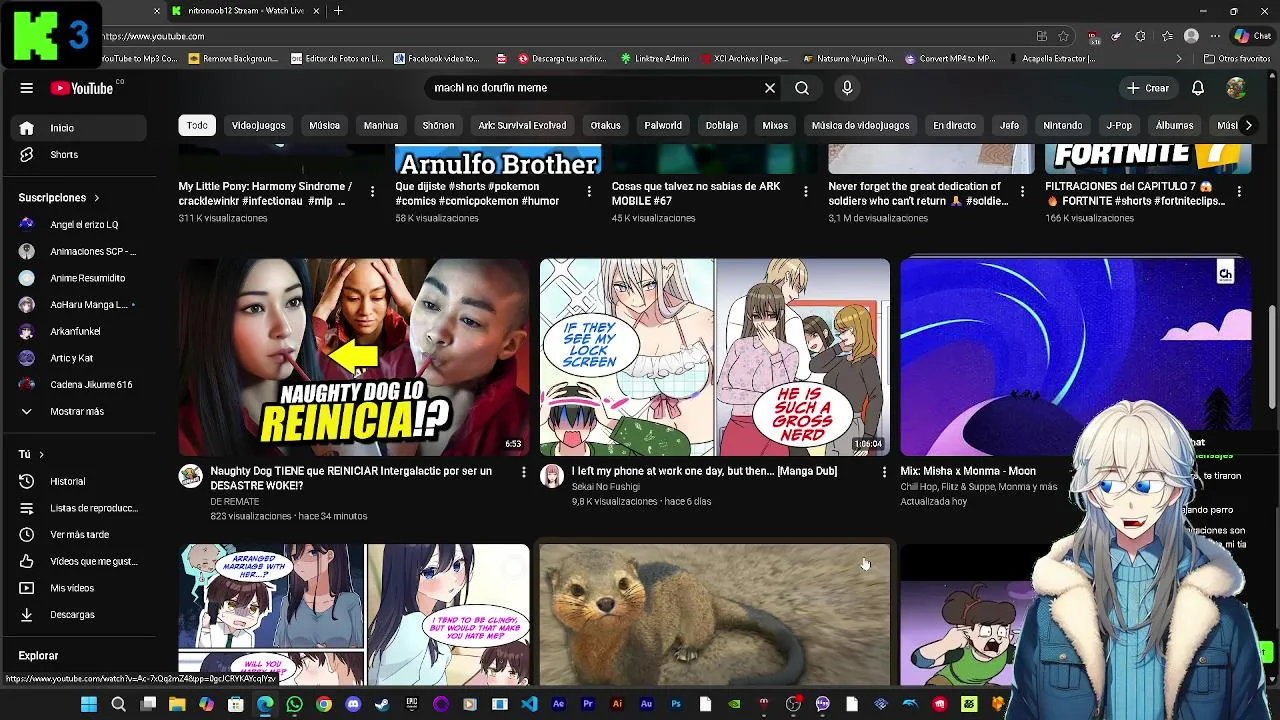Open WhatsApp from the taskbar
1280x720 pixels.
pyautogui.click(x=294, y=705)
